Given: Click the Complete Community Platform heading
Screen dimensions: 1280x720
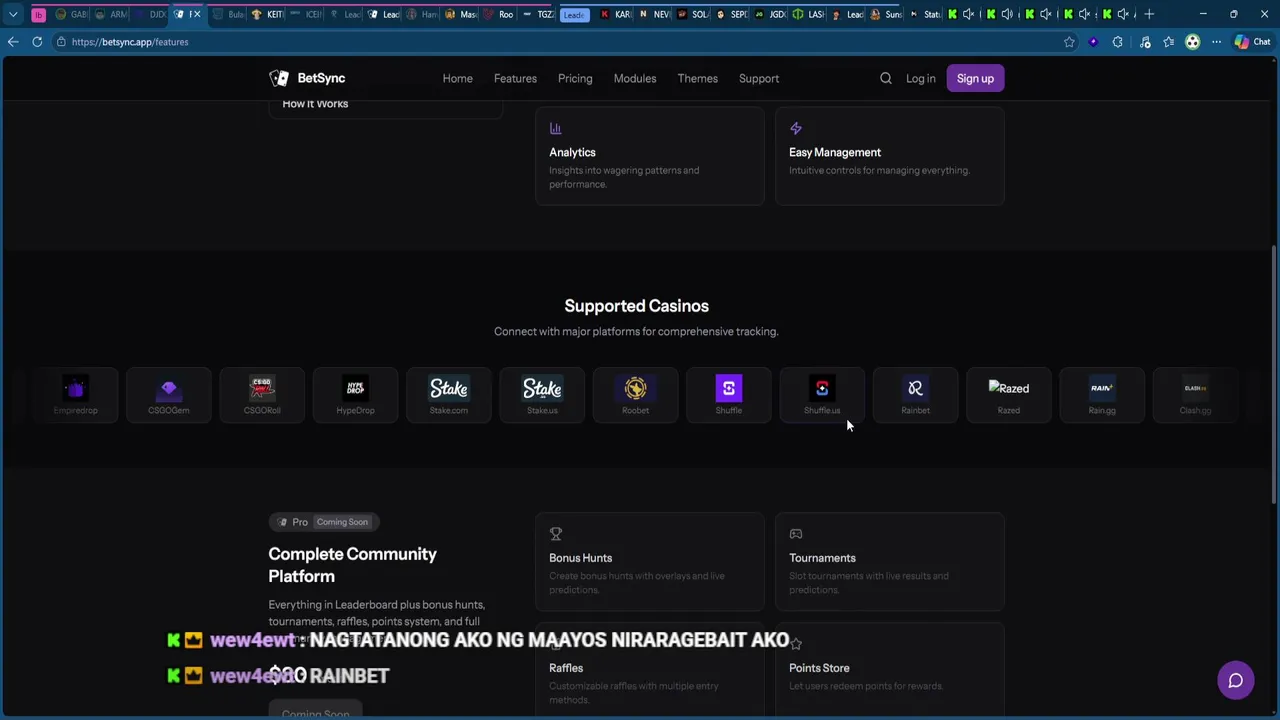Looking at the screenshot, I should 352,565.
